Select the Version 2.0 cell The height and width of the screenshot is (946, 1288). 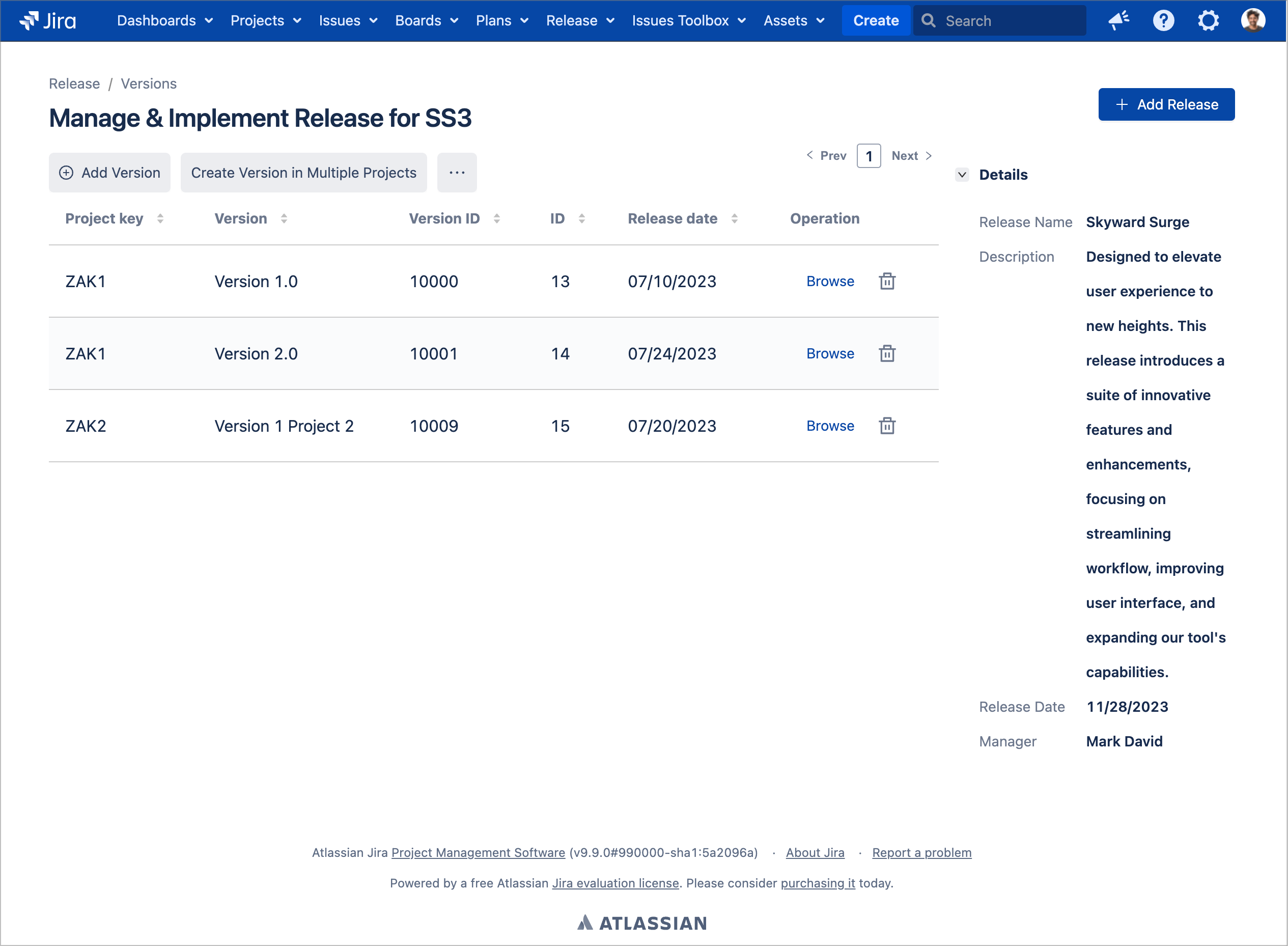pyautogui.click(x=256, y=353)
